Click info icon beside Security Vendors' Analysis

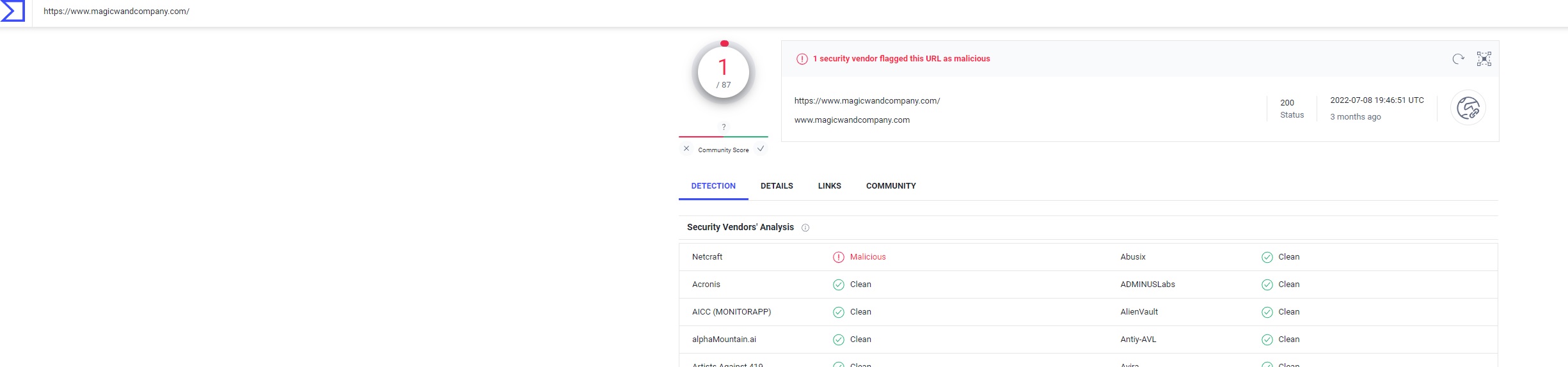click(x=805, y=228)
